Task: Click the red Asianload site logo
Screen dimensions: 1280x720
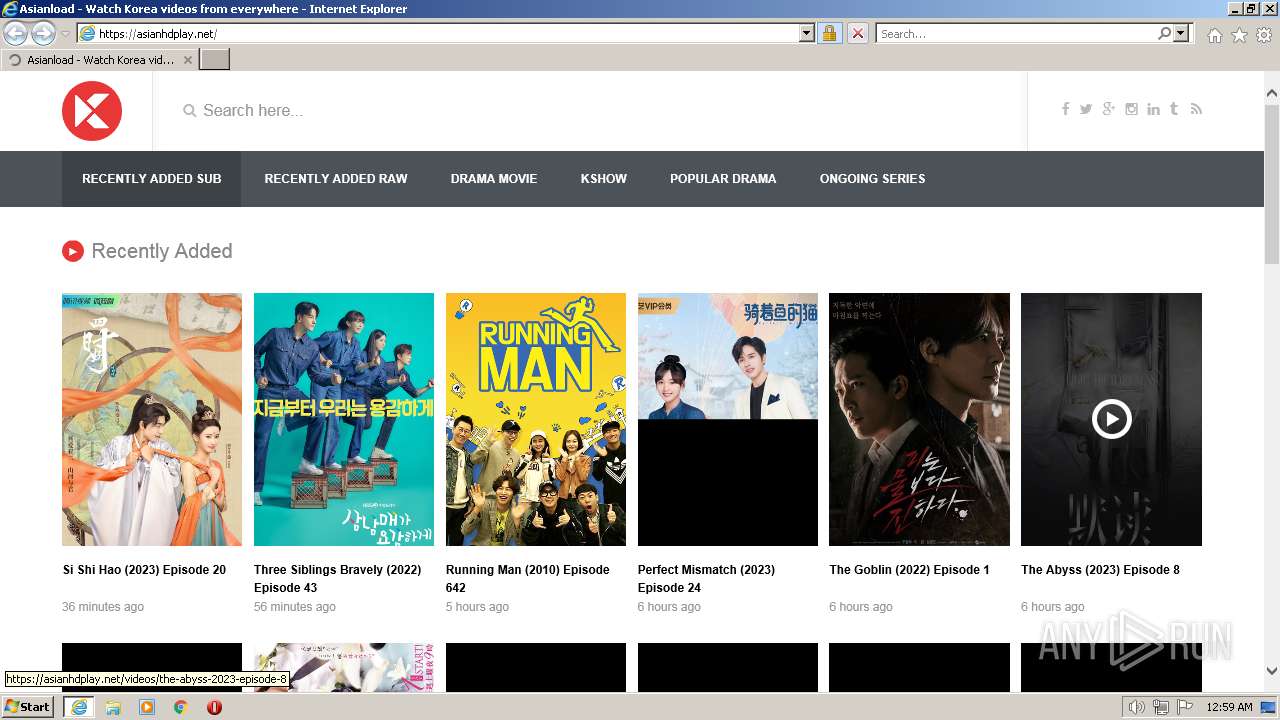Action: pyautogui.click(x=92, y=111)
